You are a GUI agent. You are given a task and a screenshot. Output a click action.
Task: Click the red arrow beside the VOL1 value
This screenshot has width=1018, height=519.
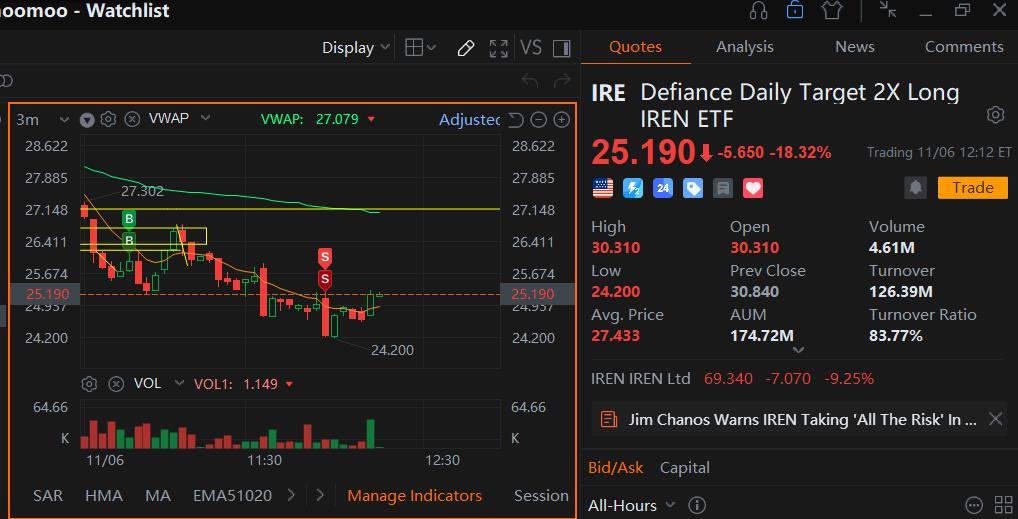point(289,385)
